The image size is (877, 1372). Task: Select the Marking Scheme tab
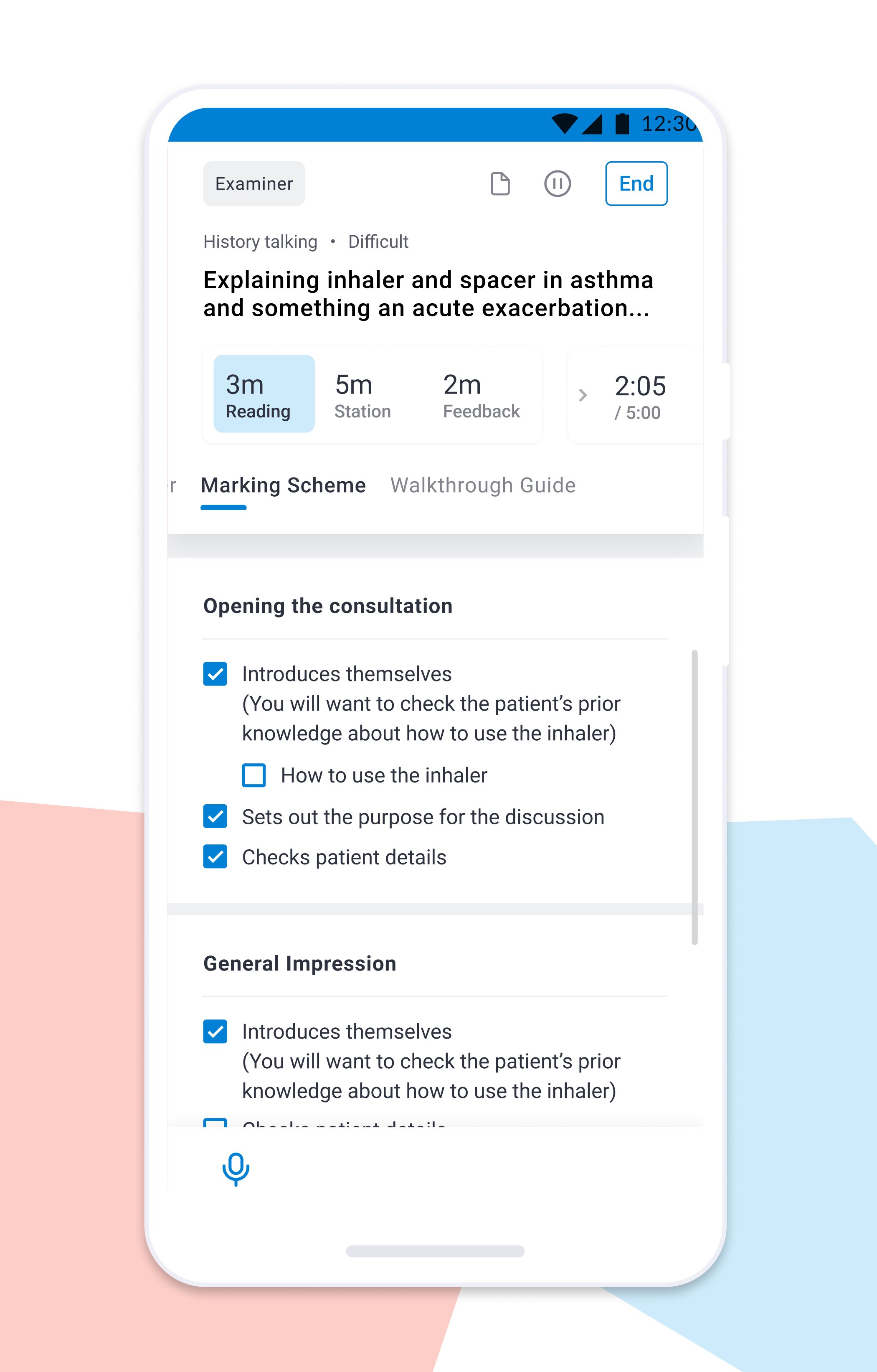[x=283, y=485]
